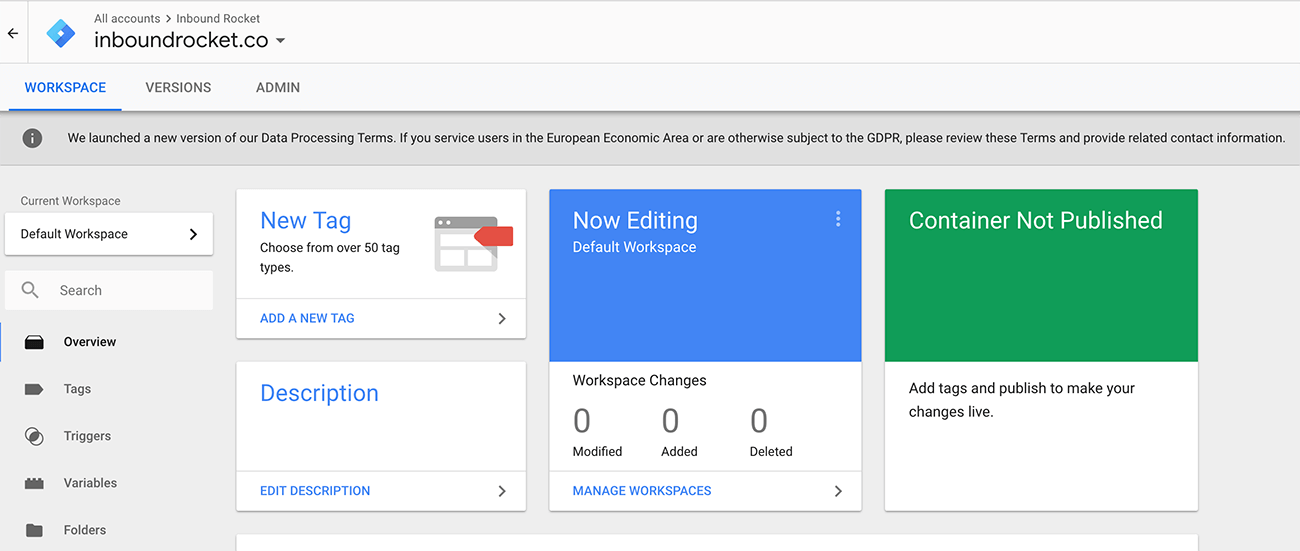Go to All accounts breadcrumb
Image resolution: width=1300 pixels, height=551 pixels.
pyautogui.click(x=127, y=18)
